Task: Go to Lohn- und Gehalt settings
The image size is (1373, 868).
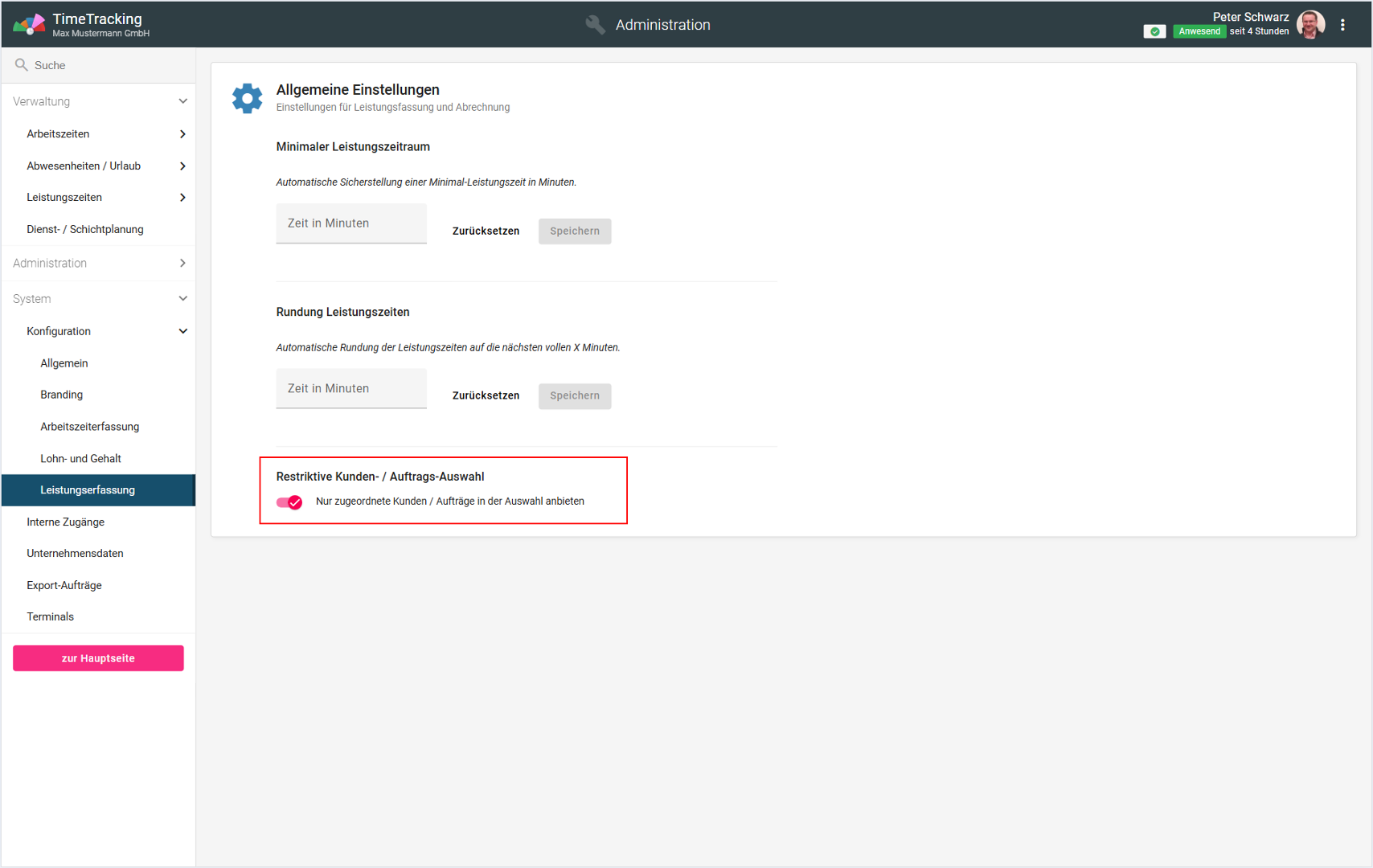Action: pos(80,458)
